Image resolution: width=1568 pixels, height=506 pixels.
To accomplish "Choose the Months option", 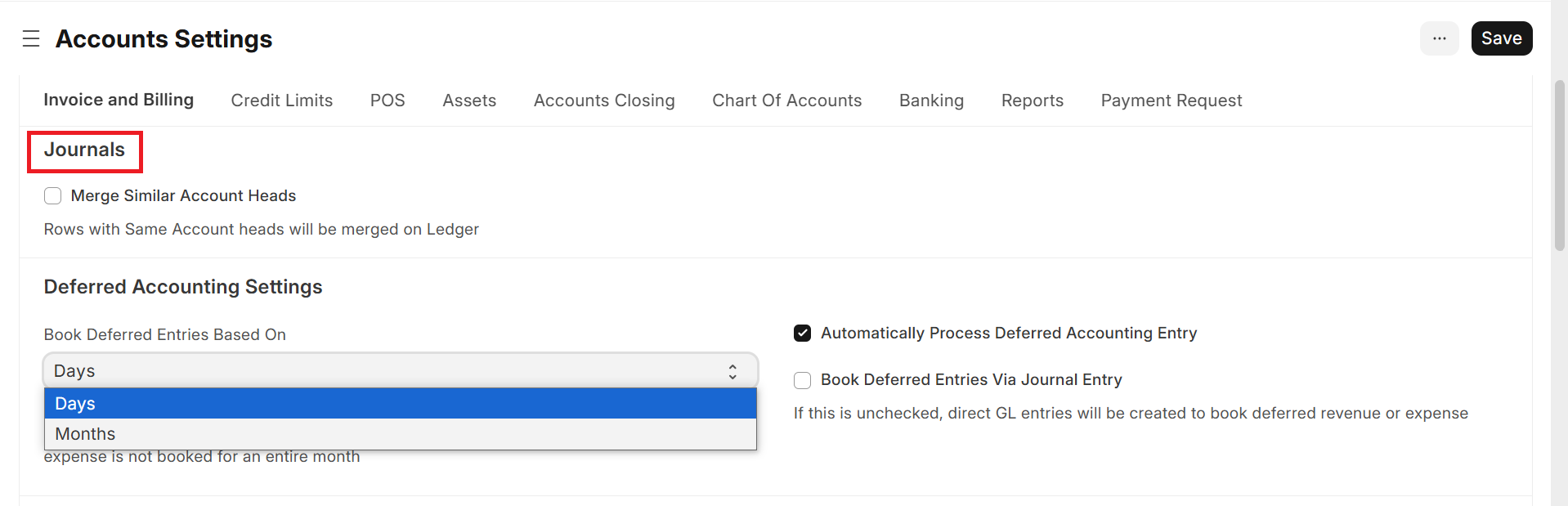I will pos(401,434).
